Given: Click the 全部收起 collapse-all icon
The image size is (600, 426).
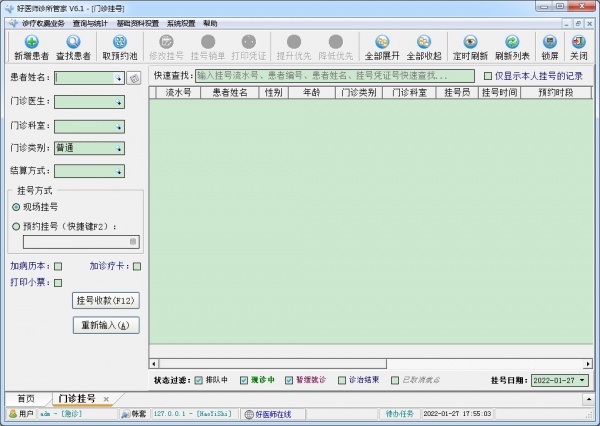Looking at the screenshot, I should point(423,42).
